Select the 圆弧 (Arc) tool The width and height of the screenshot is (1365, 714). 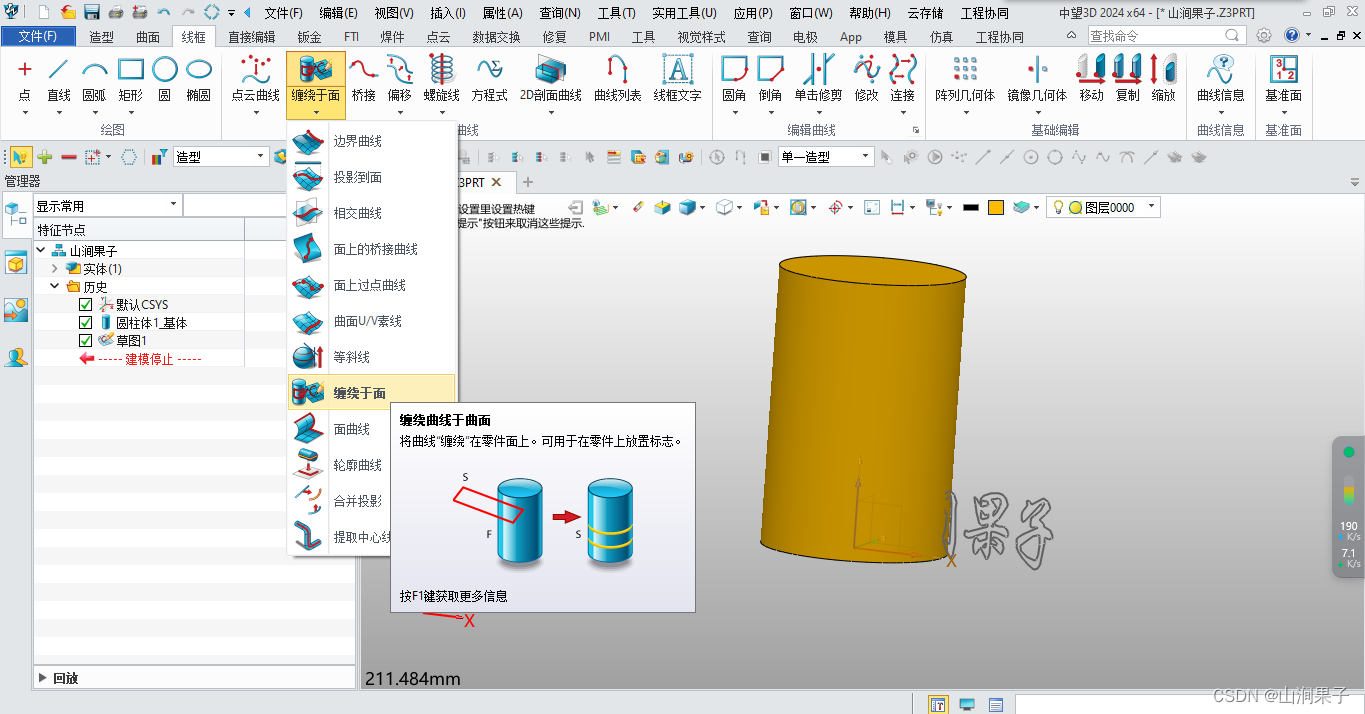94,79
